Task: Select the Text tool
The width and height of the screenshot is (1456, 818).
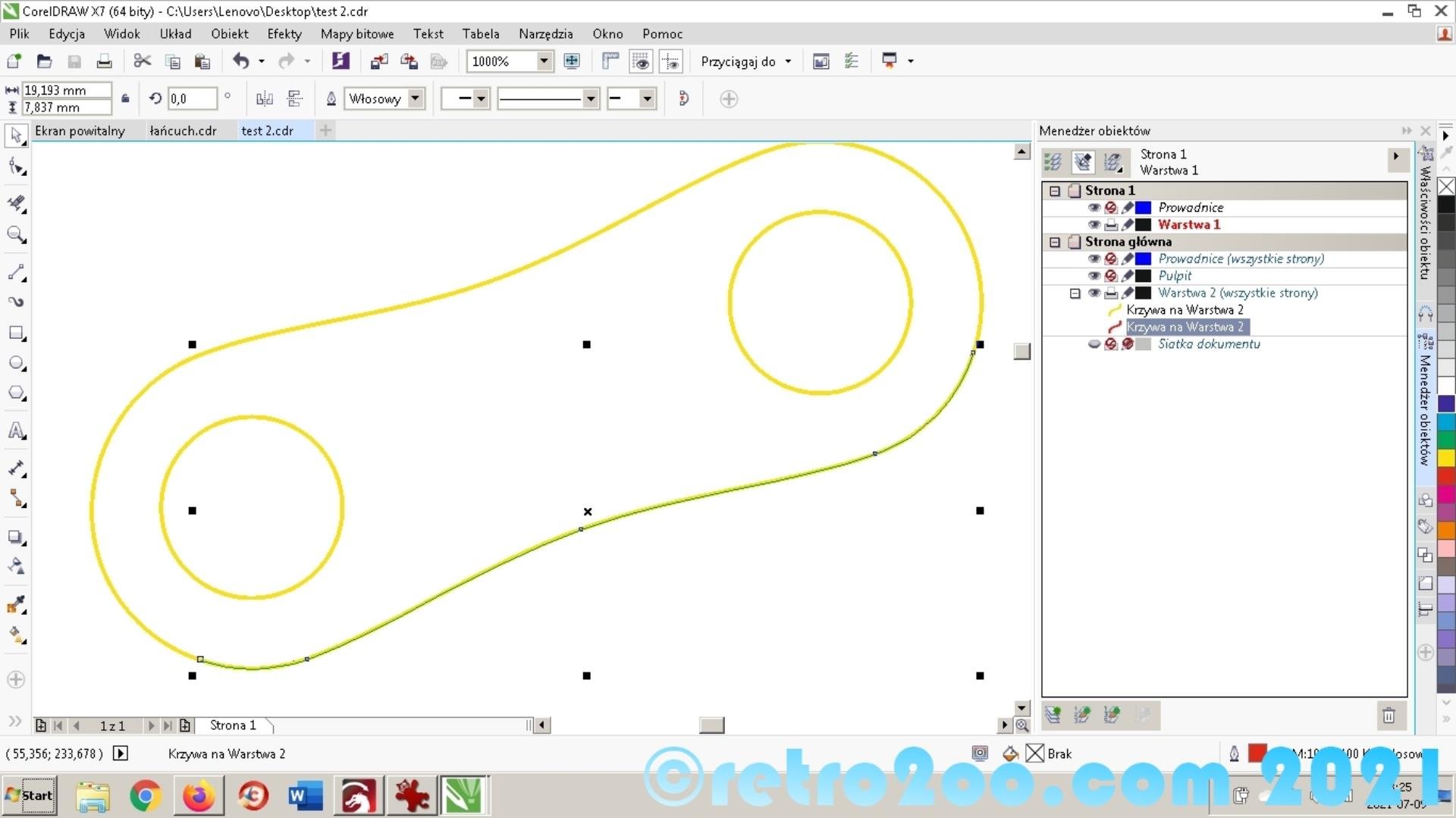Action: pos(16,431)
